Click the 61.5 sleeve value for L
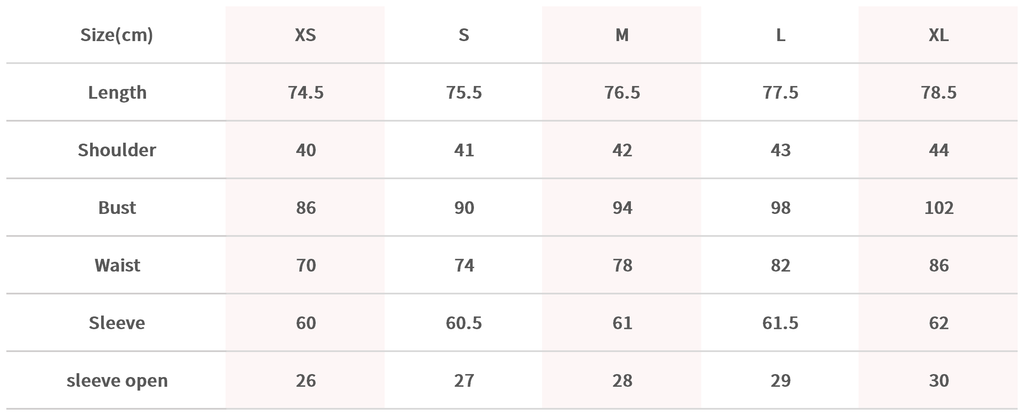The image size is (1024, 416). (780, 323)
